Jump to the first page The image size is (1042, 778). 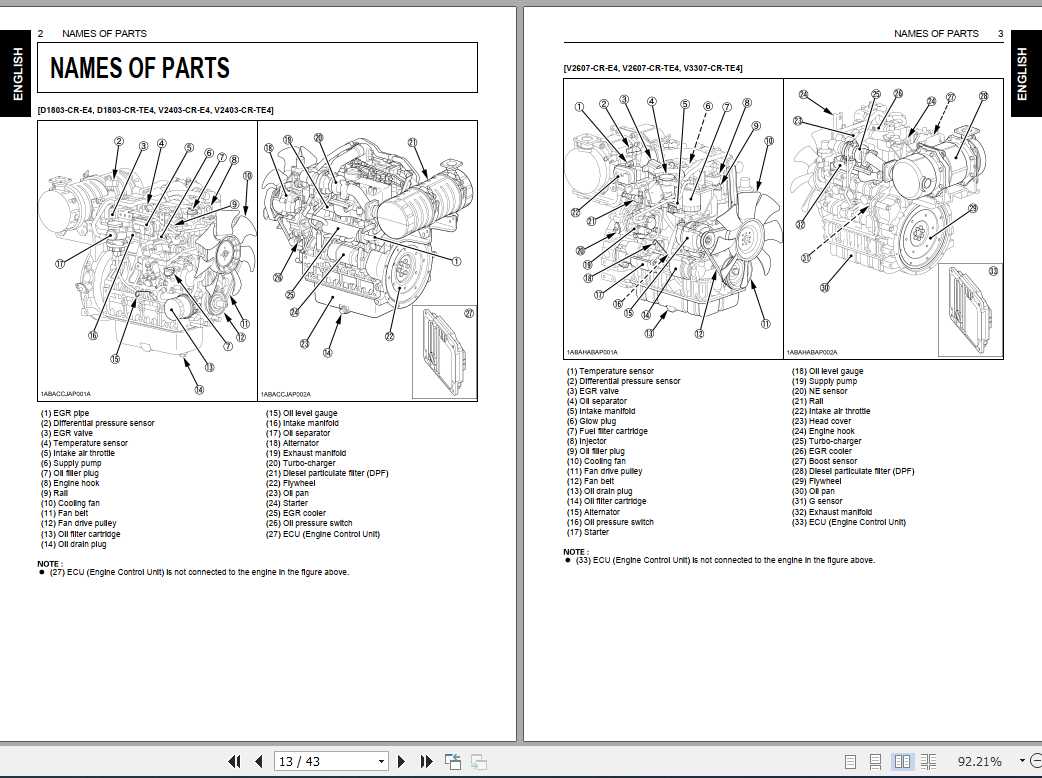click(234, 761)
